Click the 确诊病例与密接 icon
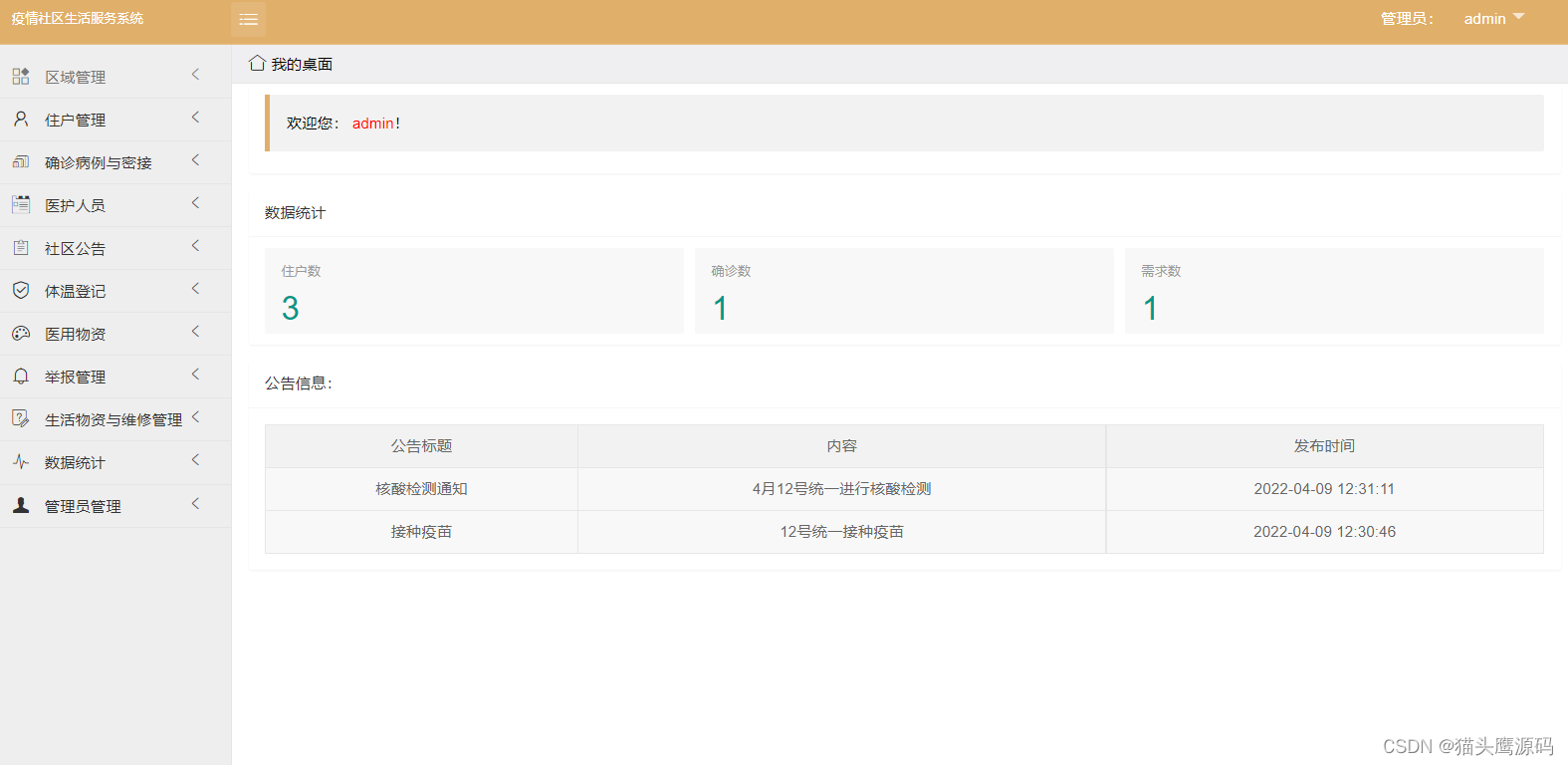 click(x=21, y=161)
